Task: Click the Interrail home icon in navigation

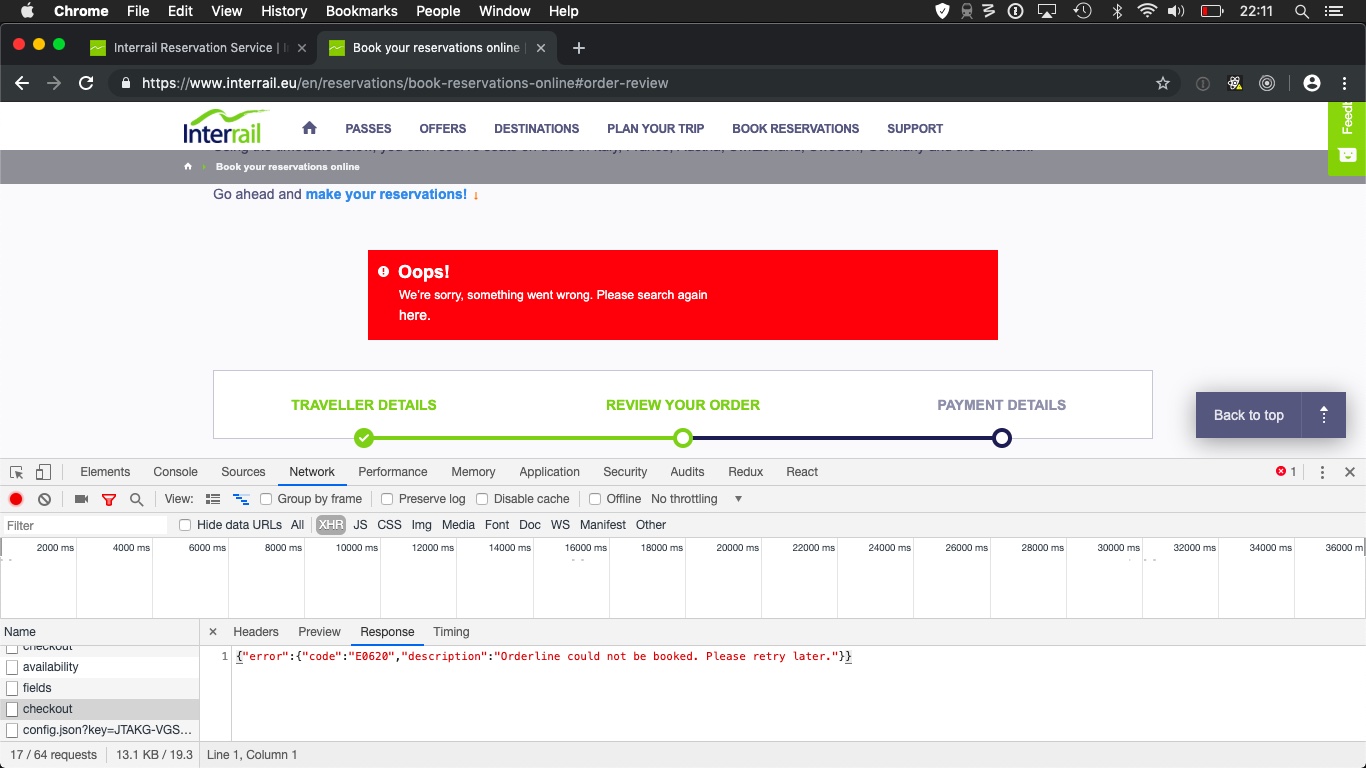Action: 309,128
